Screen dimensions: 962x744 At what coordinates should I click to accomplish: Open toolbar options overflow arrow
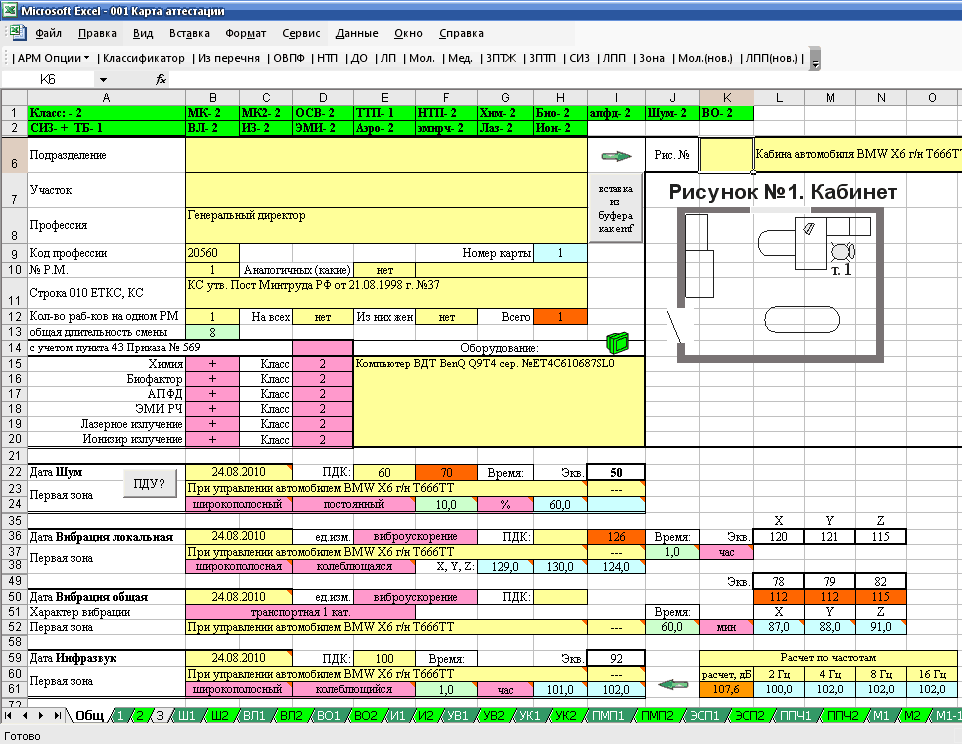pyautogui.click(x=815, y=61)
